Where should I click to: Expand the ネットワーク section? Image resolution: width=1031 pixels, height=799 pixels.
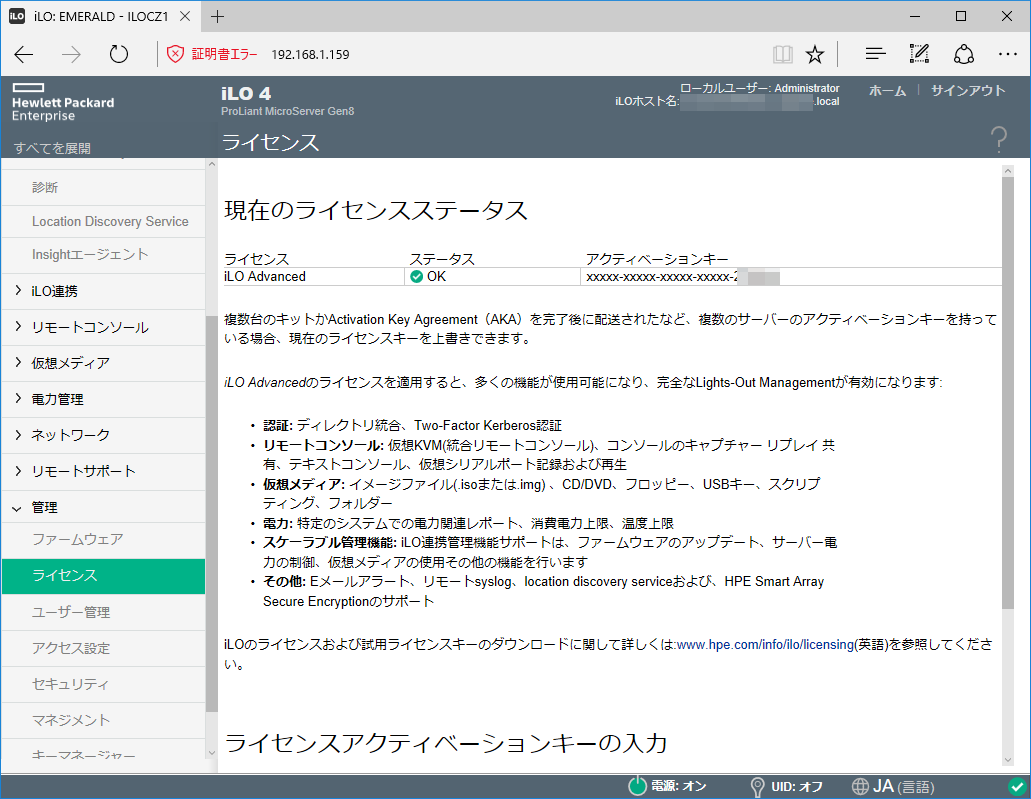tap(103, 435)
